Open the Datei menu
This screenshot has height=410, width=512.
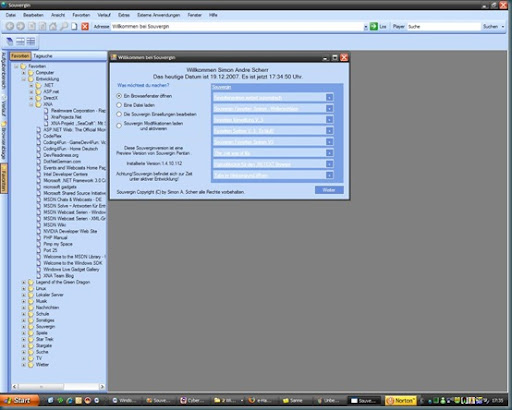point(10,15)
